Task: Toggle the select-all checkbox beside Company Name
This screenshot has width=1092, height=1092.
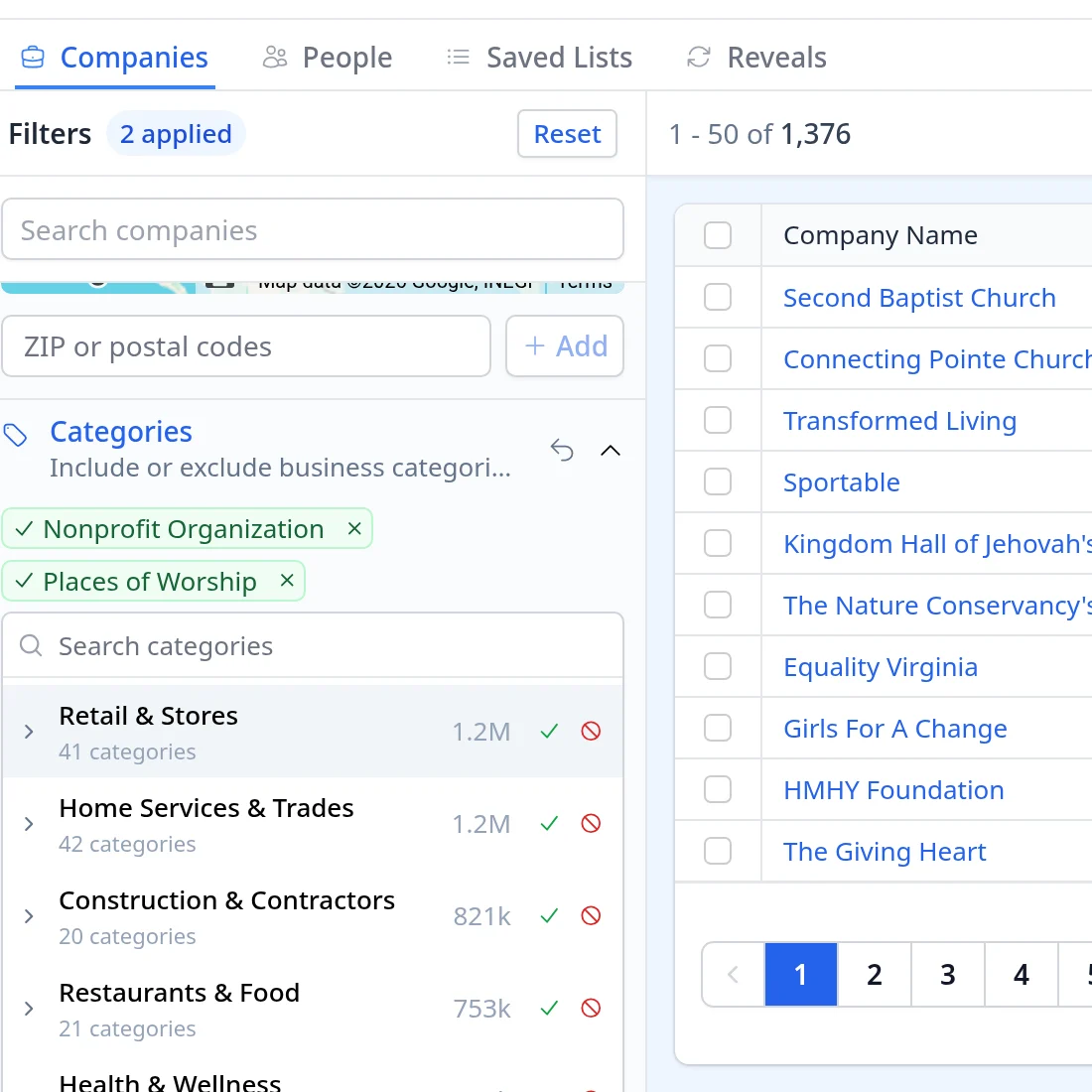Action: [x=718, y=235]
